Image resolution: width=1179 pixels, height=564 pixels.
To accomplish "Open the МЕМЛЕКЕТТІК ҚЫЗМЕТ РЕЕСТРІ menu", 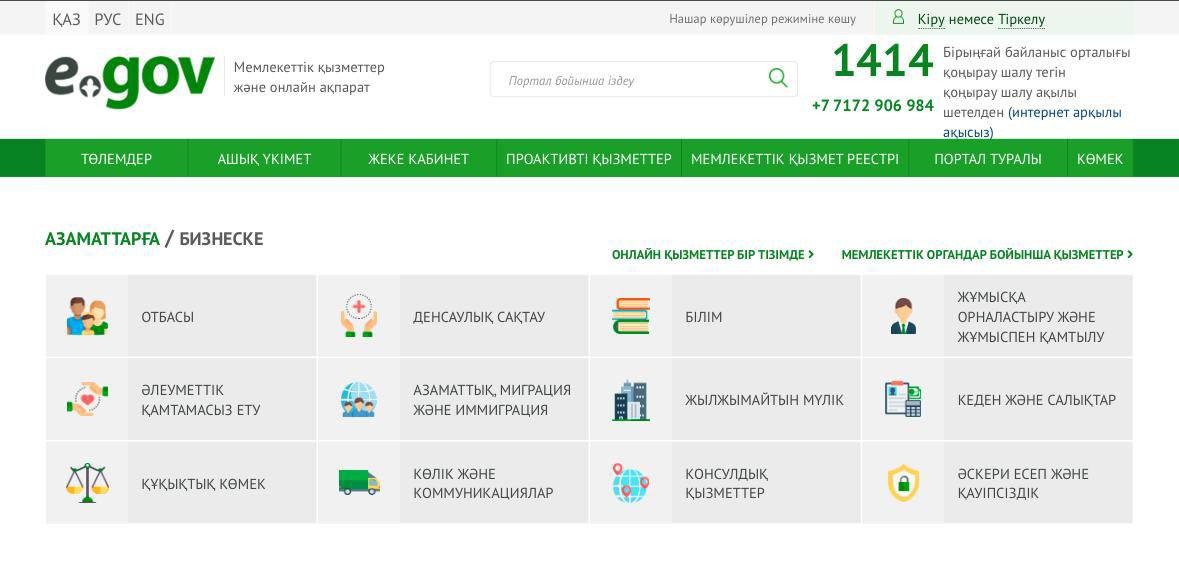I will pos(795,159).
